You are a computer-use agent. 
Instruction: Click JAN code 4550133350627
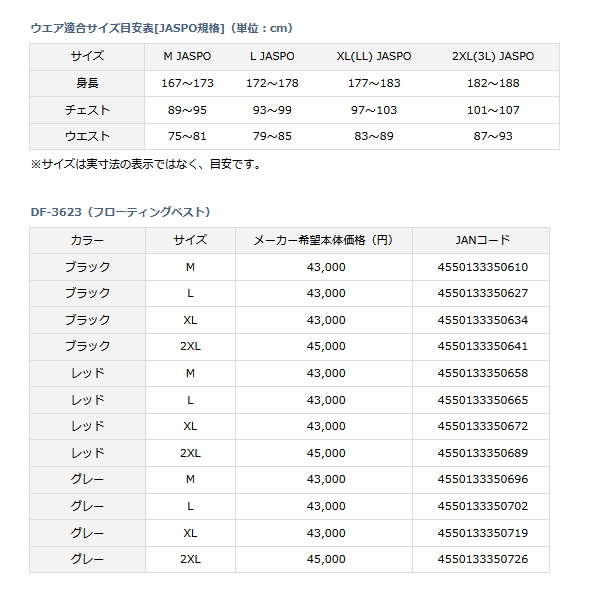tap(483, 293)
